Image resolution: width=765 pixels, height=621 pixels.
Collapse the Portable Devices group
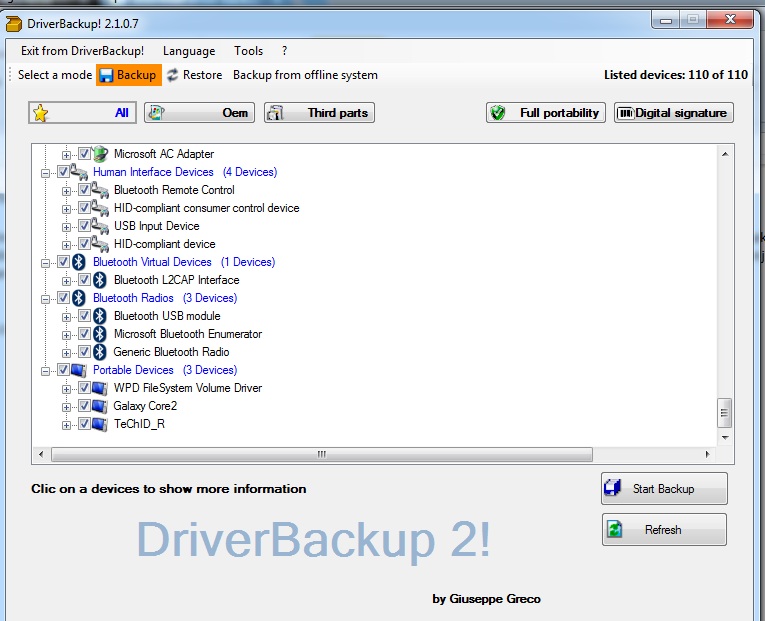tap(45, 372)
